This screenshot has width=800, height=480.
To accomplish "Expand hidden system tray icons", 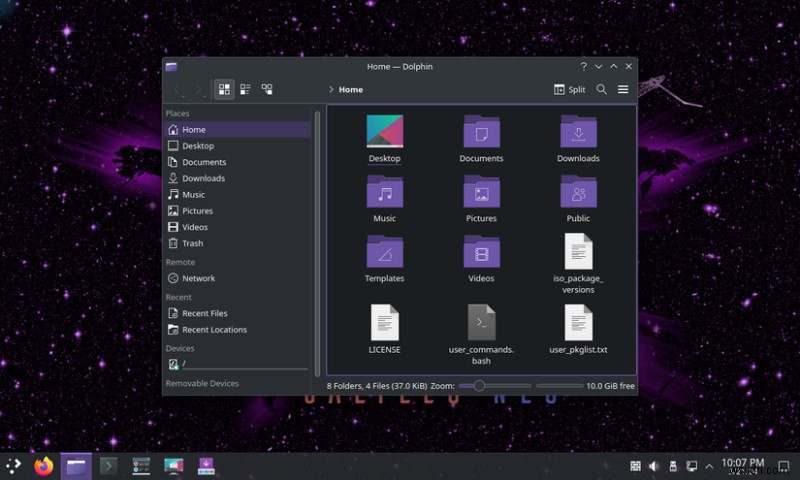I will click(x=709, y=466).
